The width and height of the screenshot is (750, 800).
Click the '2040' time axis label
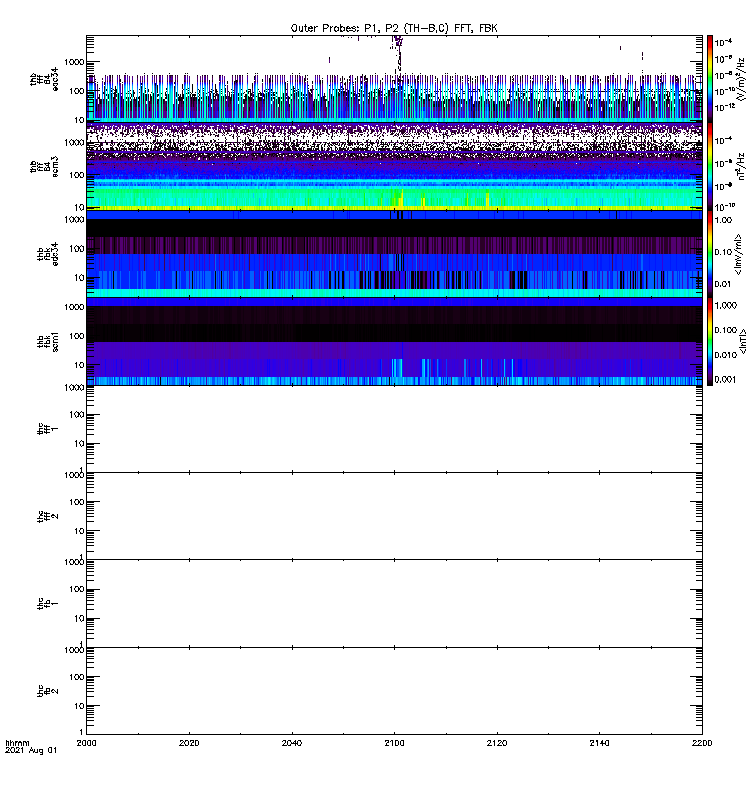click(x=292, y=743)
